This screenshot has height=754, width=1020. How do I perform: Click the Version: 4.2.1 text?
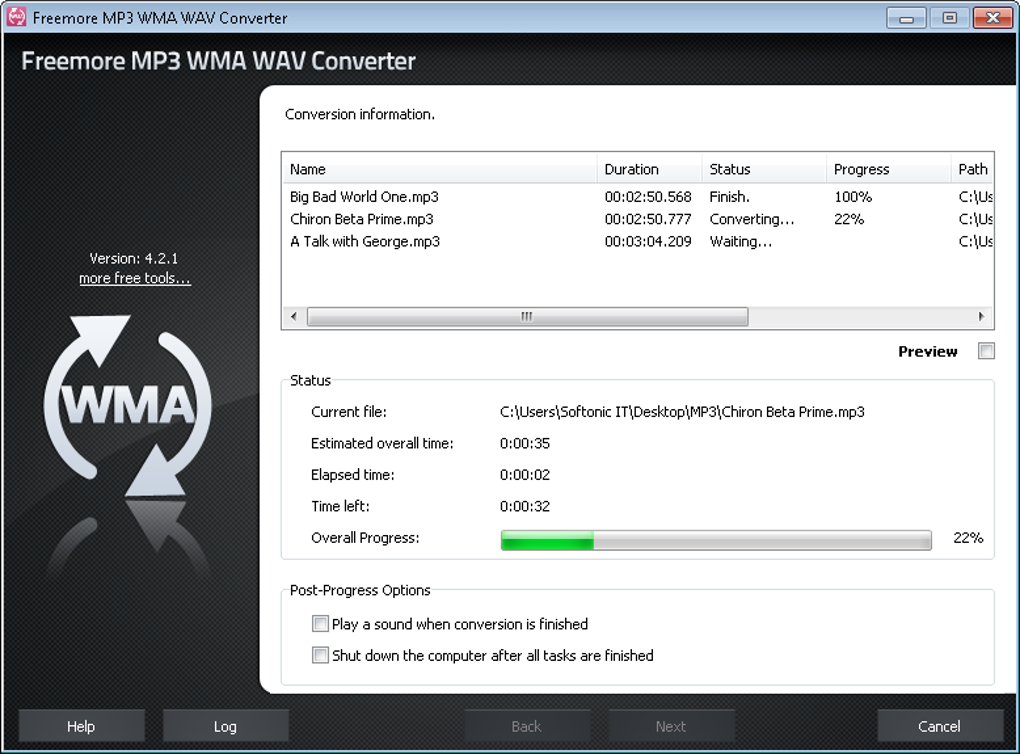tap(133, 258)
